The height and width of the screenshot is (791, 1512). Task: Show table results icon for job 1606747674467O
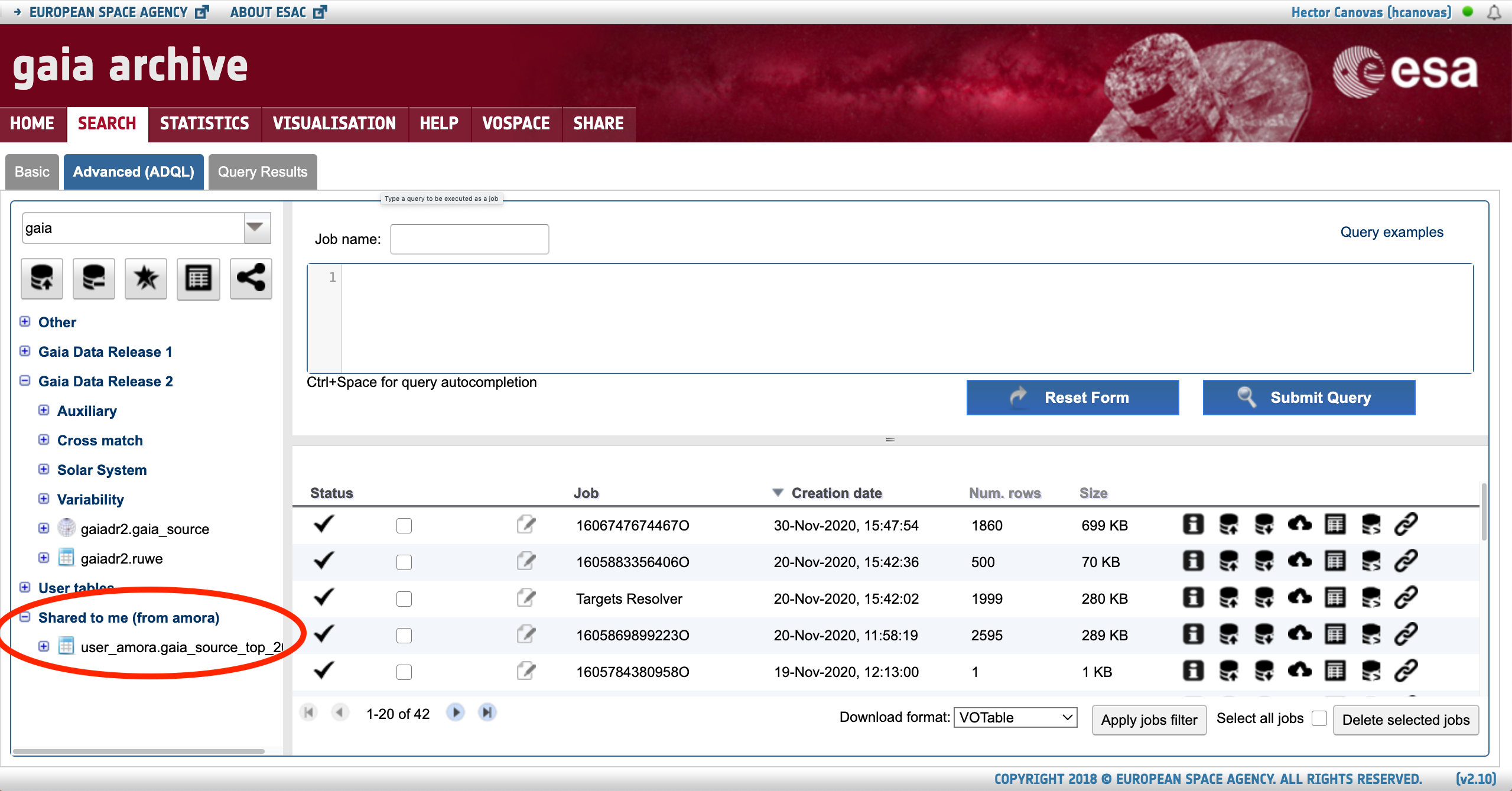pos(1335,525)
